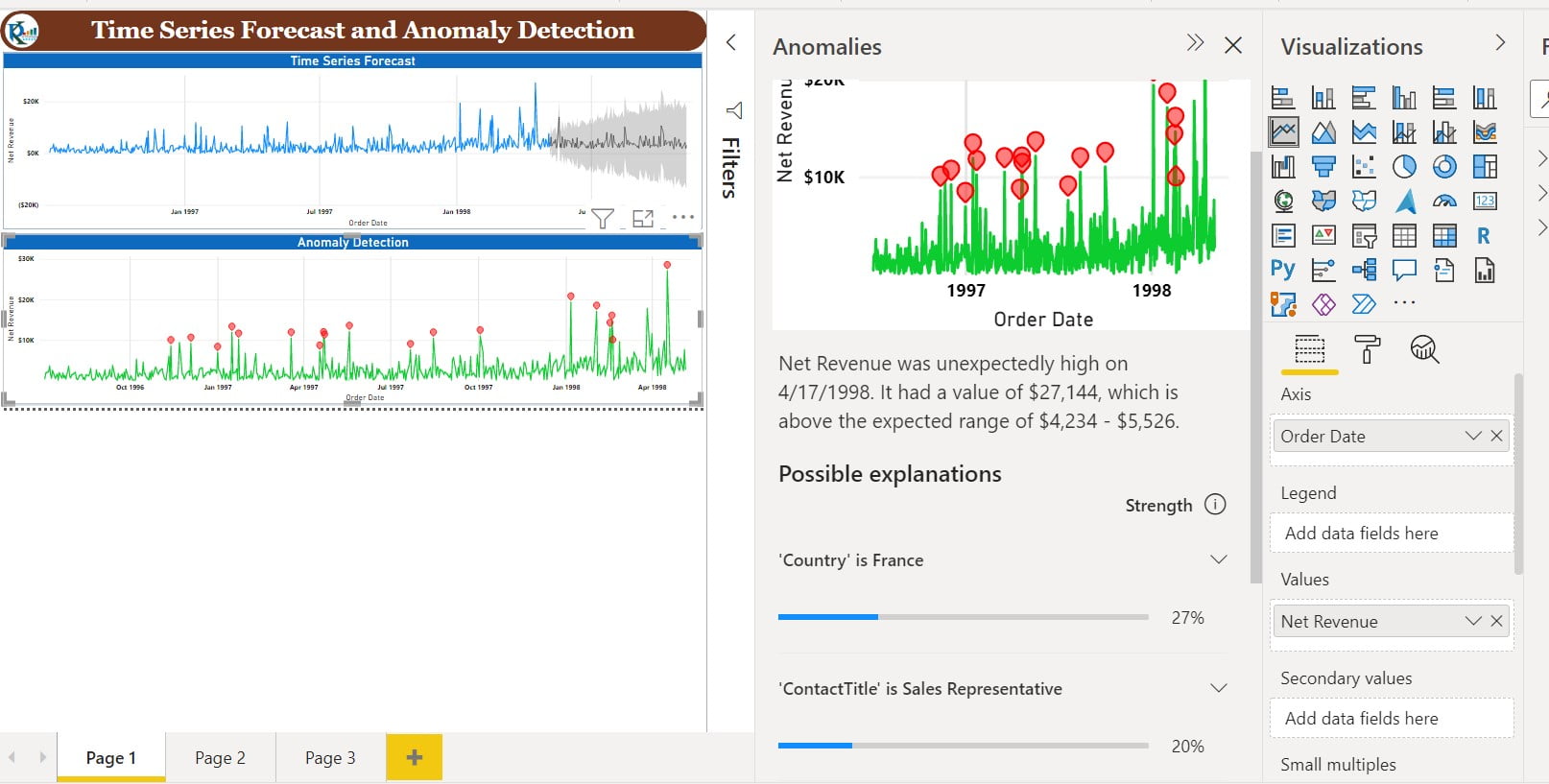Select the Q&A speech bubble visual
The height and width of the screenshot is (784, 1549).
[1404, 271]
